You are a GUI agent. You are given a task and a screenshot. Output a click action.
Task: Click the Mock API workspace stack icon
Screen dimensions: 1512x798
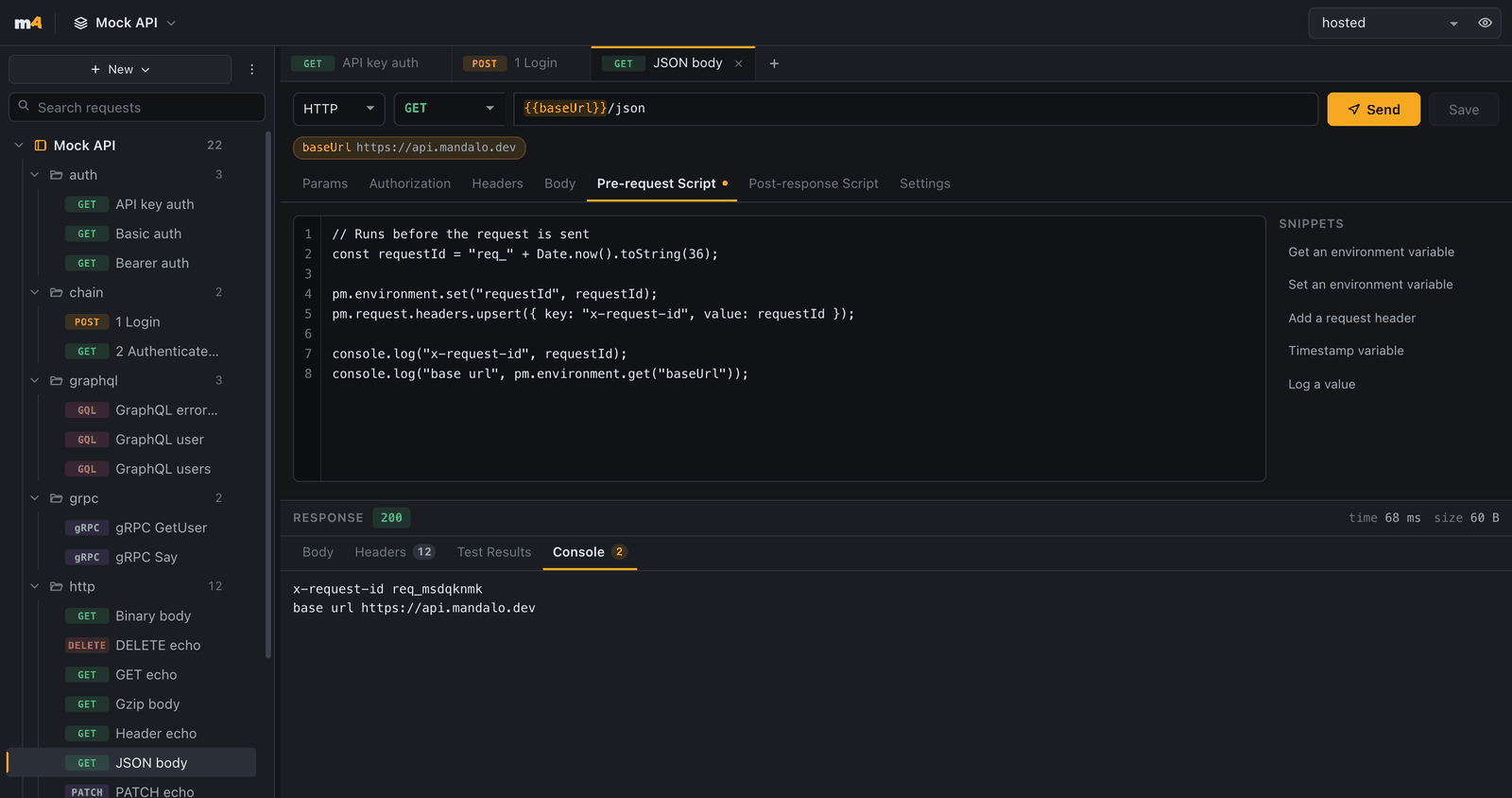(80, 23)
